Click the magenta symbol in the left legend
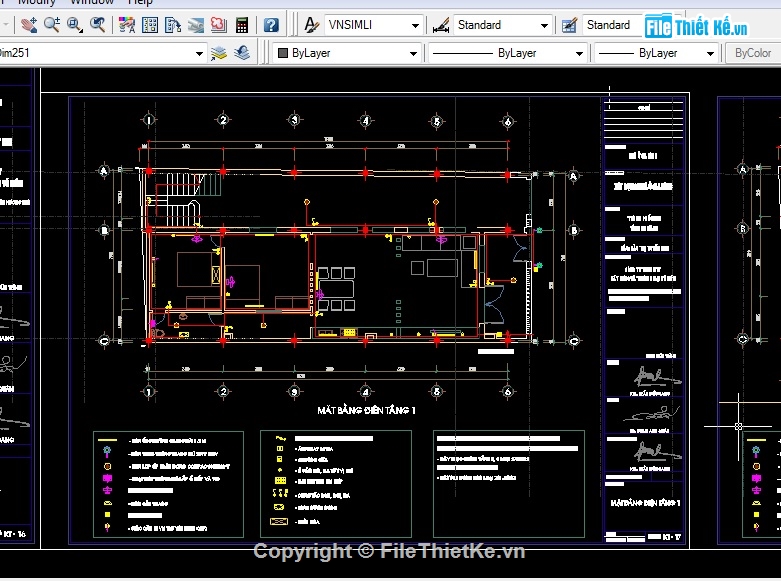781x581 pixels. pos(107,478)
